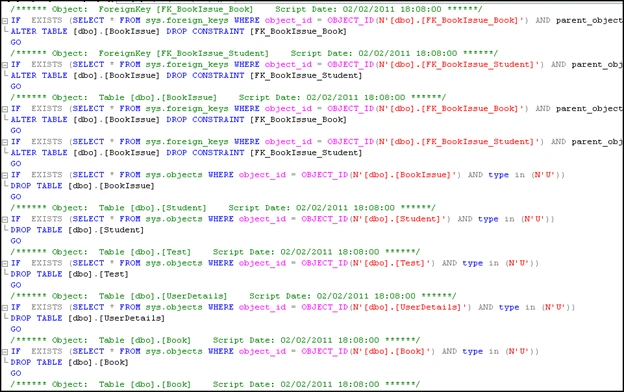
Task: Place cursor on 'DROP TABLE [dbo].[Student]' line
Action: [77, 230]
